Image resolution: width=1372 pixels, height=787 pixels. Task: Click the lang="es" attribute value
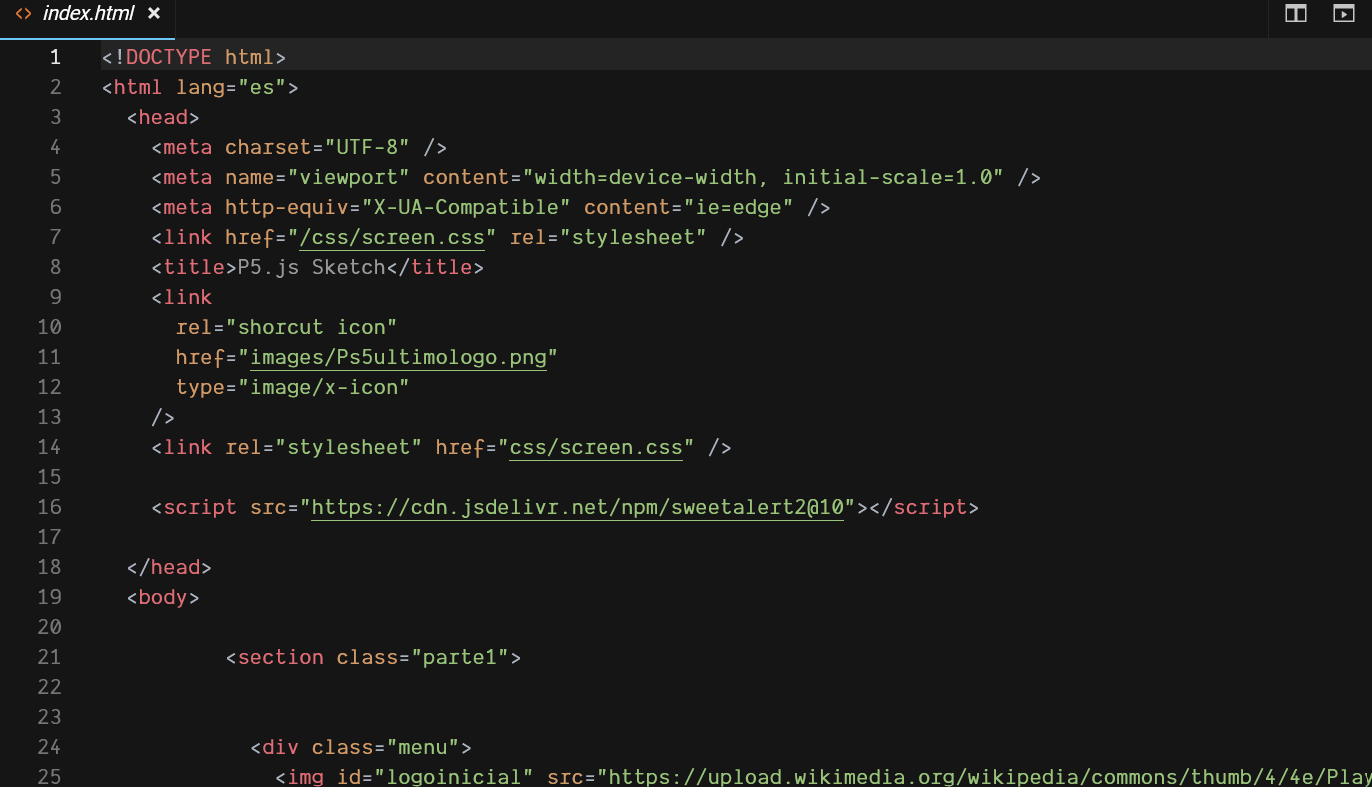[262, 87]
